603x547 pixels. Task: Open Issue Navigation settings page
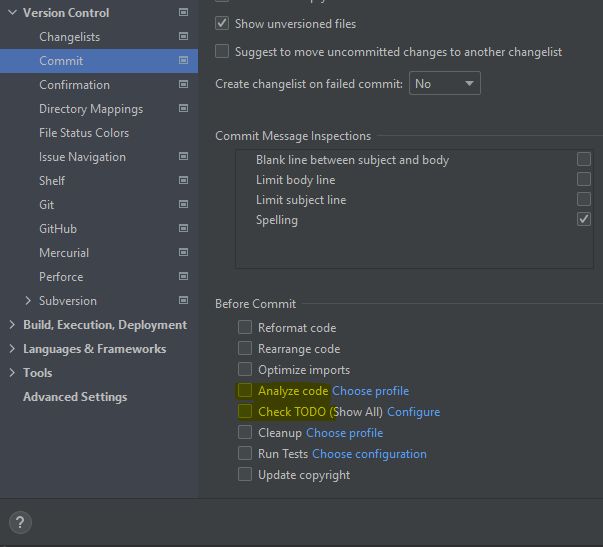click(83, 157)
